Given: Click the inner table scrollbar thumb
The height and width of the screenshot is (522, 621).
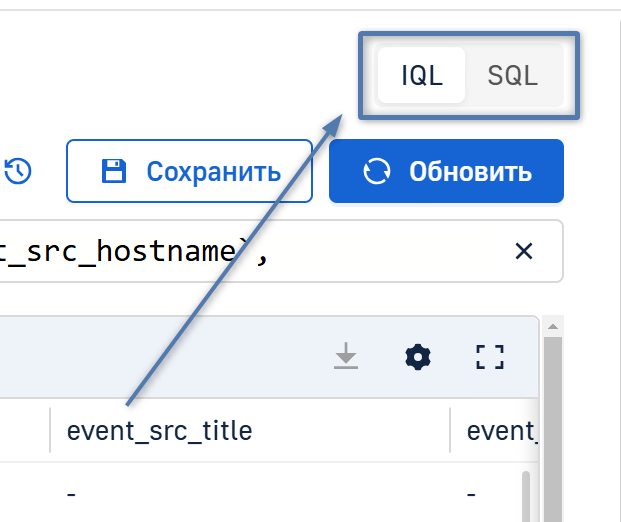Looking at the screenshot, I should coord(527,496).
